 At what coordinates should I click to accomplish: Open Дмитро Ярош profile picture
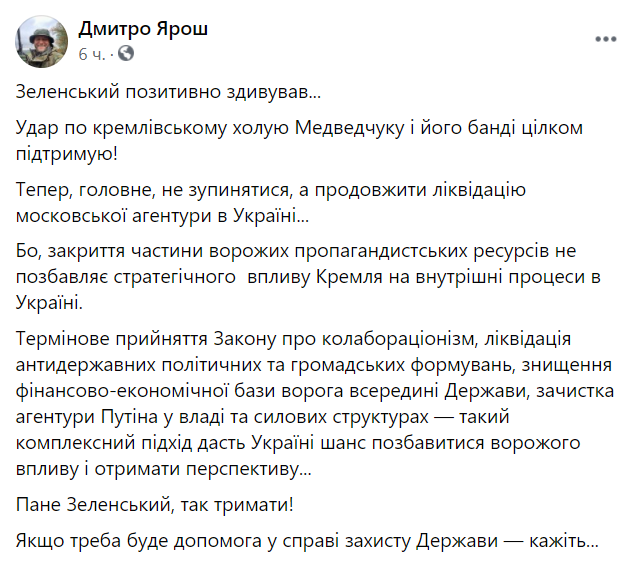pos(41,41)
